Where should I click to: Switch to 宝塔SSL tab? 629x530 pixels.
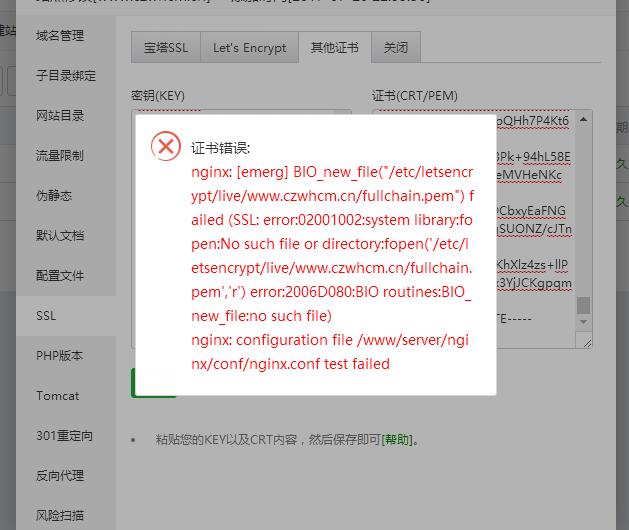click(x=166, y=48)
